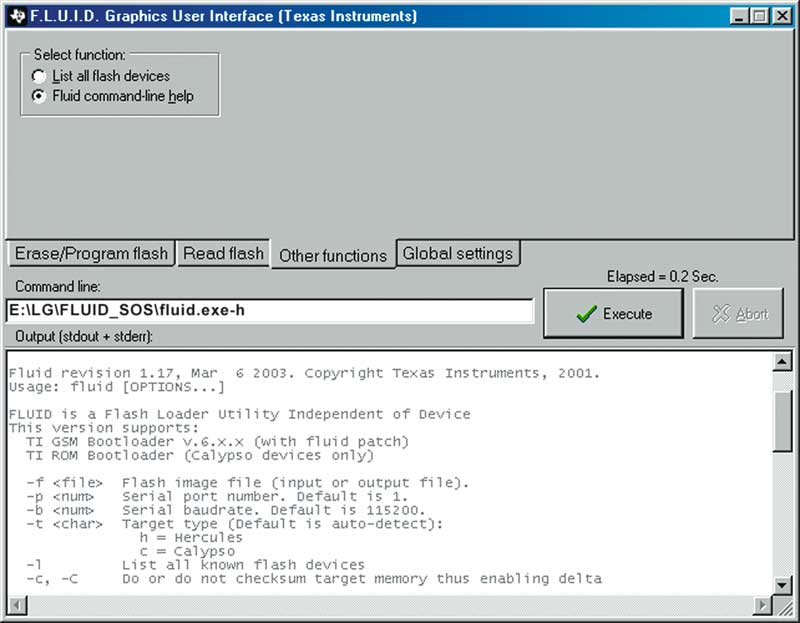The width and height of the screenshot is (800, 623).
Task: Click the '-t <char>' target type line
Action: click(235, 524)
